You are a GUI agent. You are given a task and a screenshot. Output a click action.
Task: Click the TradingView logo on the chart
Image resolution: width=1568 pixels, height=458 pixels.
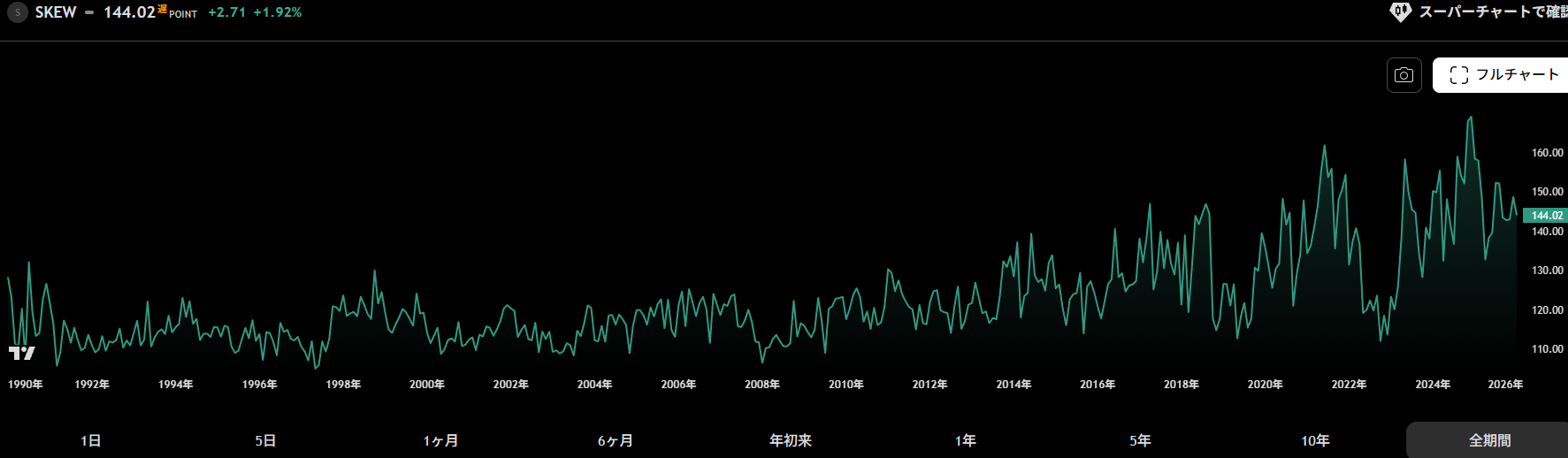click(22, 353)
